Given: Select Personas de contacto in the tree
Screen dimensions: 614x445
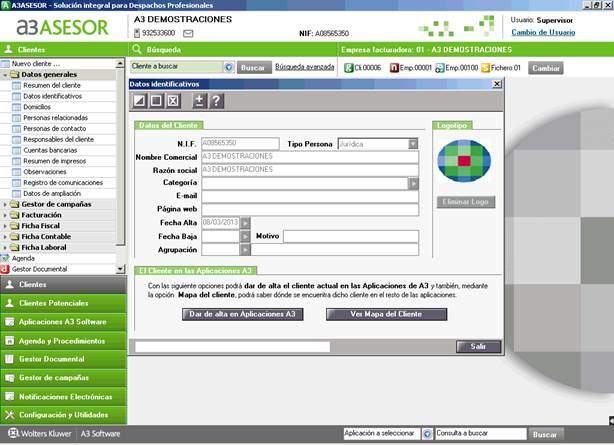Looking at the screenshot, I should coord(55,128).
